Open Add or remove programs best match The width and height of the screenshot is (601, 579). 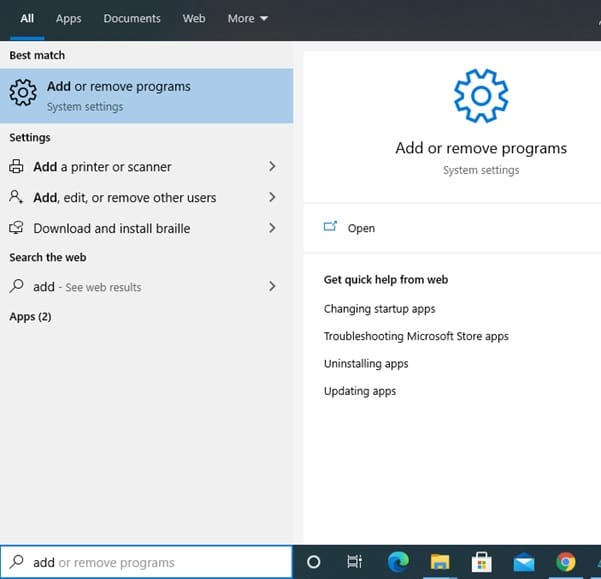tap(146, 96)
